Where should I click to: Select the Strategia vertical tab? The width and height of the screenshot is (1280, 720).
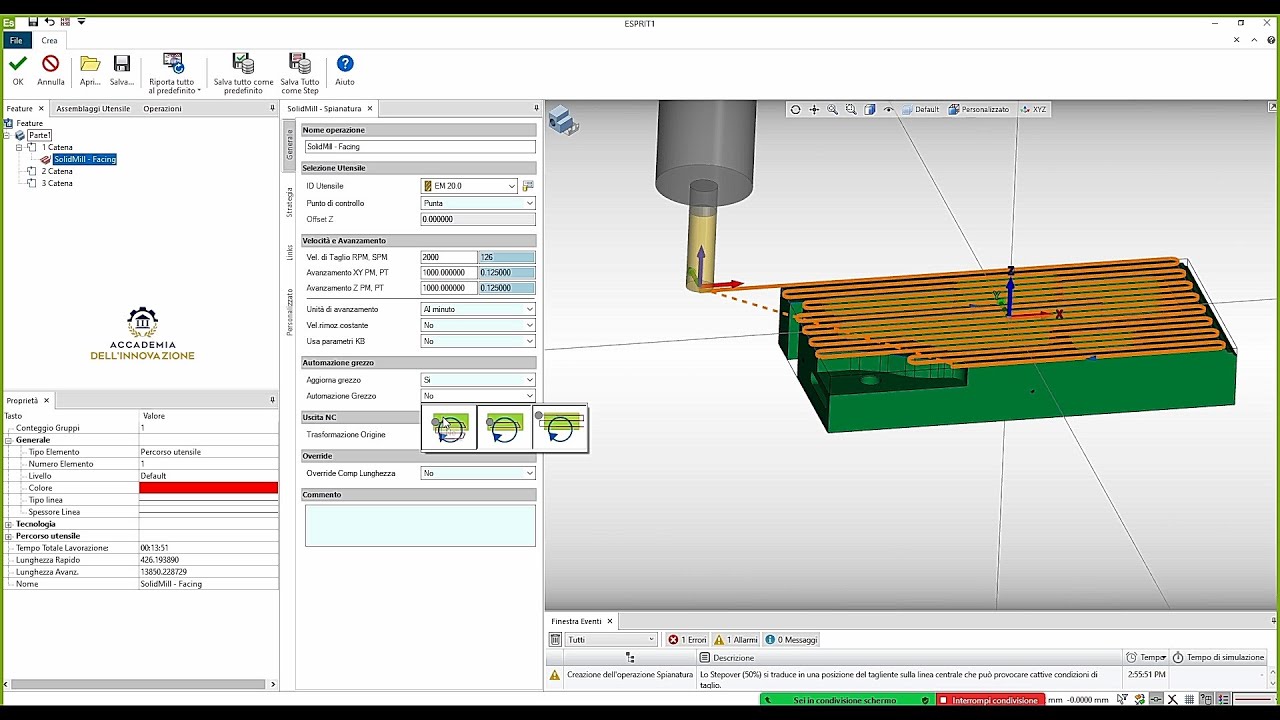pos(290,201)
